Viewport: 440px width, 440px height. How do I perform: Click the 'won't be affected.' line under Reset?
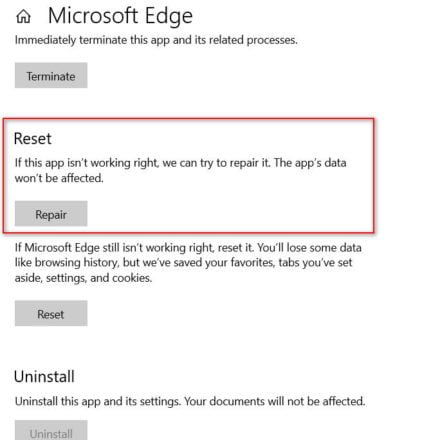59,178
